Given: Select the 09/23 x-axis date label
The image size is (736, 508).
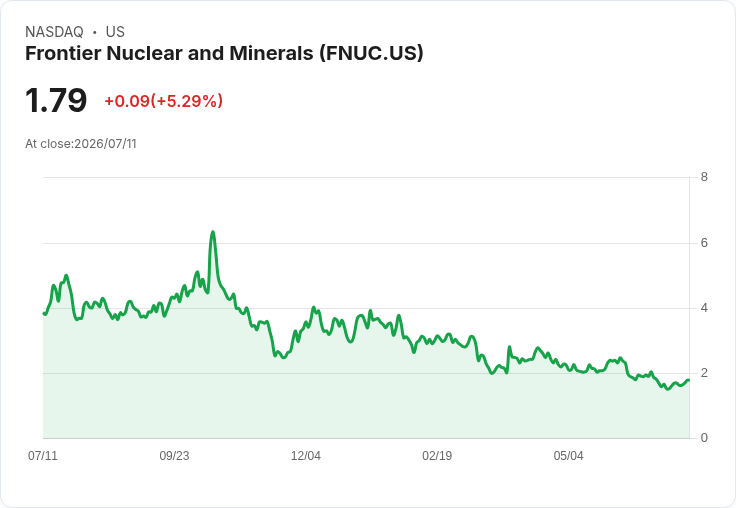Looking at the screenshot, I should point(174,456).
